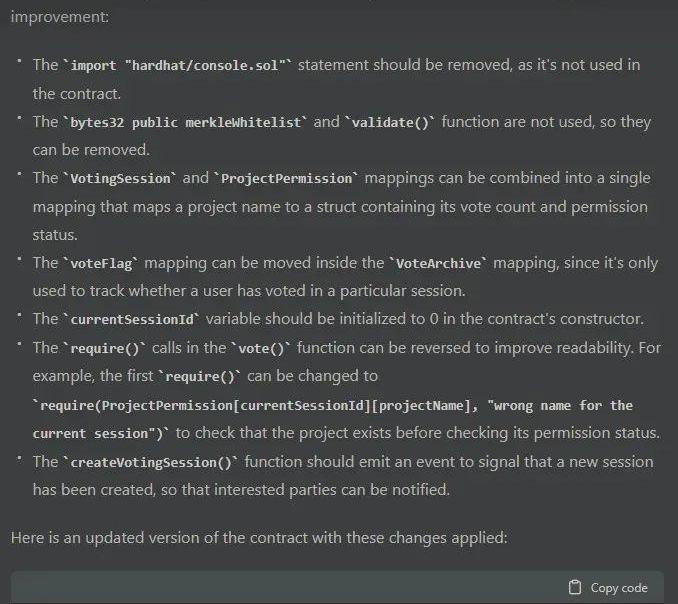Click the ProjectPermission code term in third bullet
Image resolution: width=678 pixels, height=604 pixels.
tap(287, 179)
